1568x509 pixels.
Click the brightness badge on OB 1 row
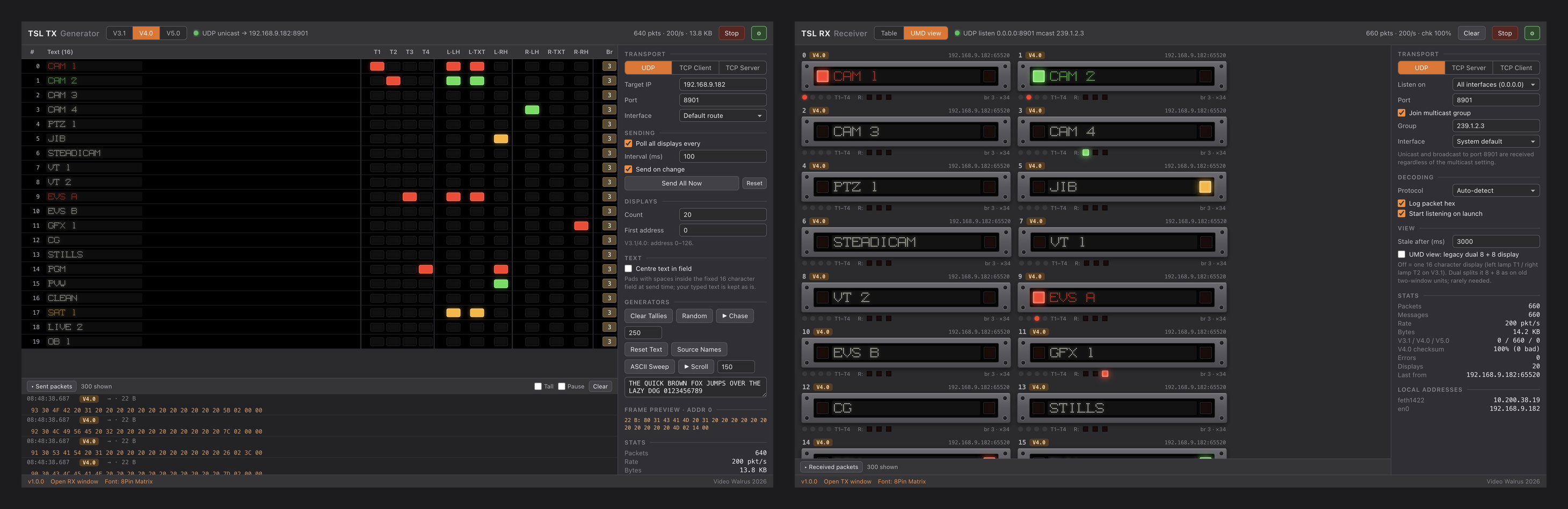(x=609, y=341)
